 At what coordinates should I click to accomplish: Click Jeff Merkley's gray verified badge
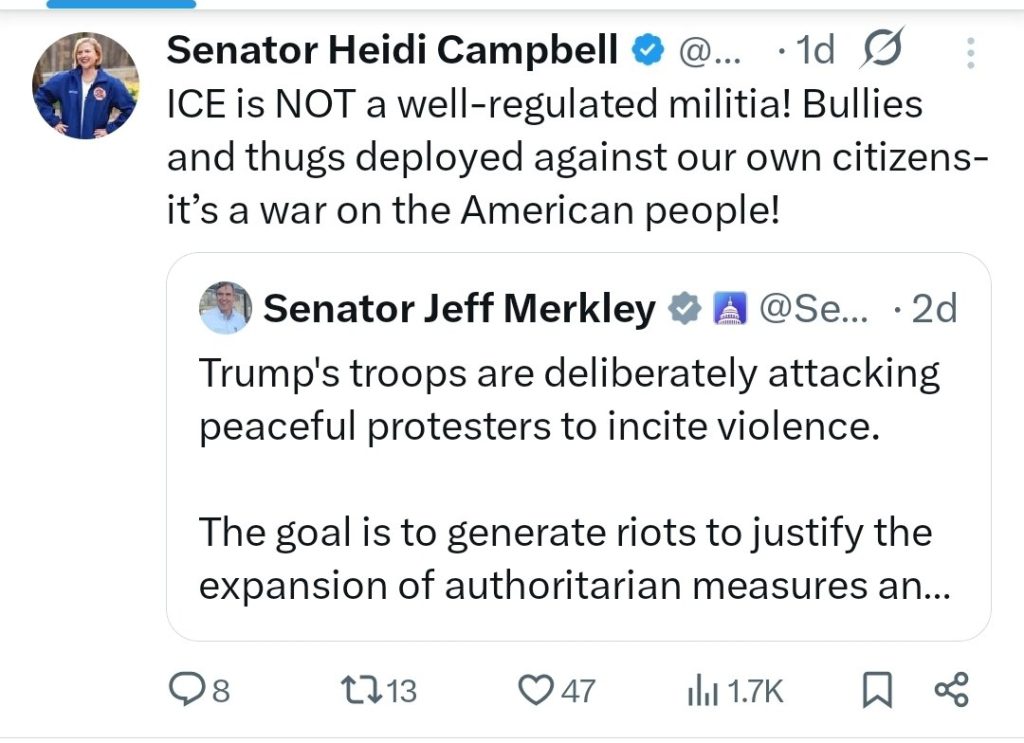coord(684,310)
